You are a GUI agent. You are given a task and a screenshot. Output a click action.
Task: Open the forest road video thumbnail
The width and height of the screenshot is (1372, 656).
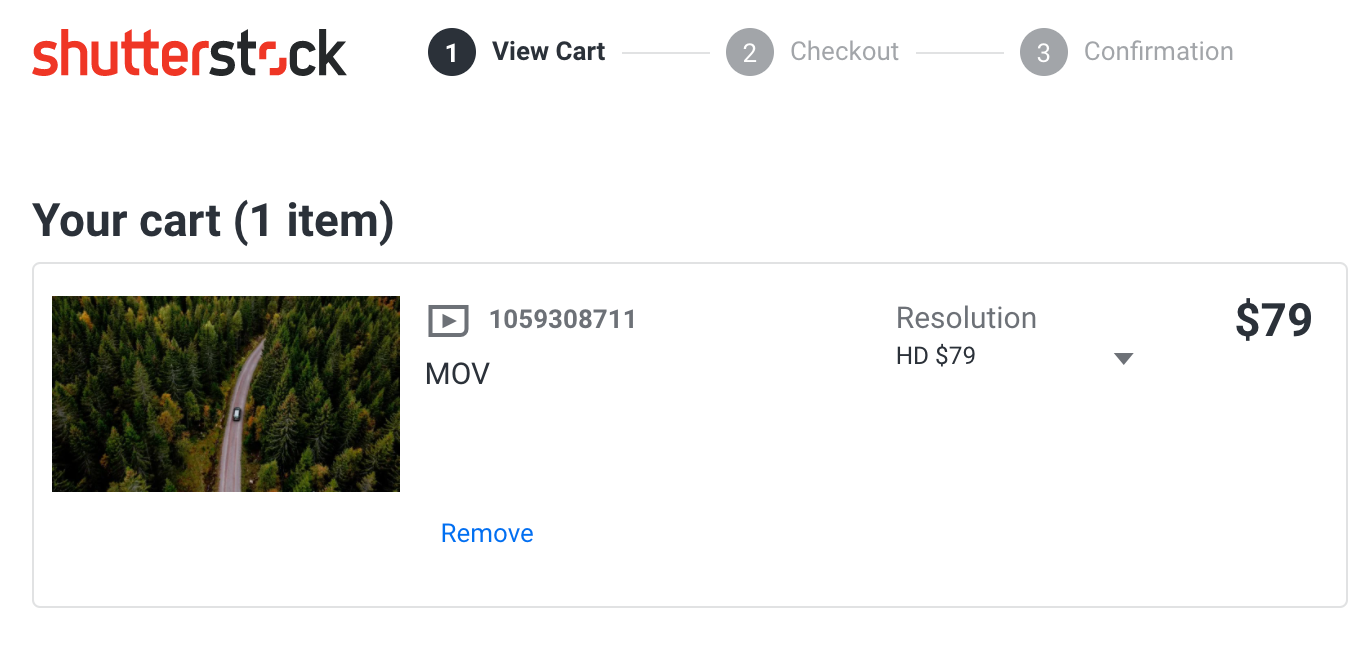point(226,393)
